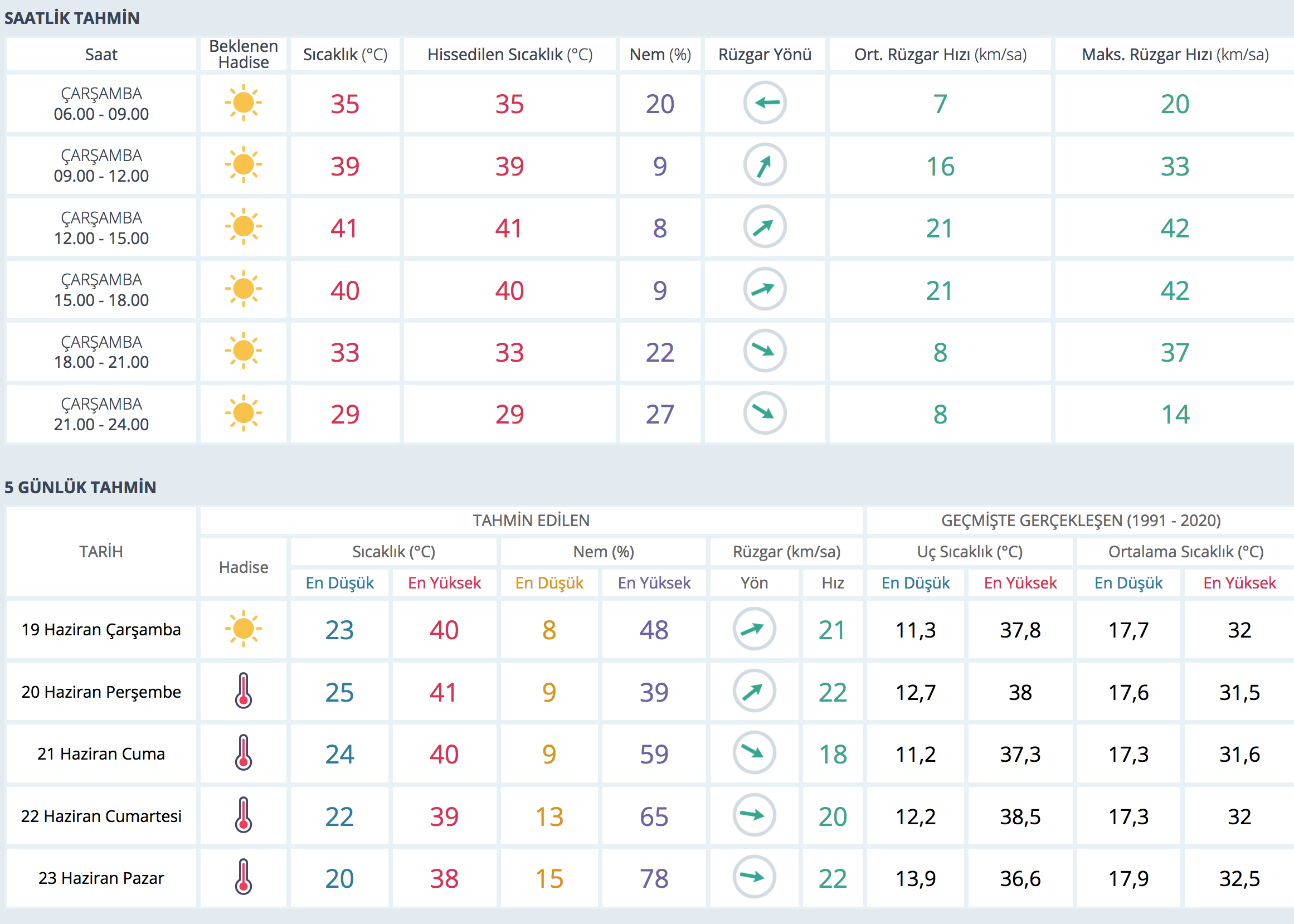This screenshot has height=924, width=1294.
Task: Click the Rüzgar Yönü column header
Action: click(x=765, y=55)
